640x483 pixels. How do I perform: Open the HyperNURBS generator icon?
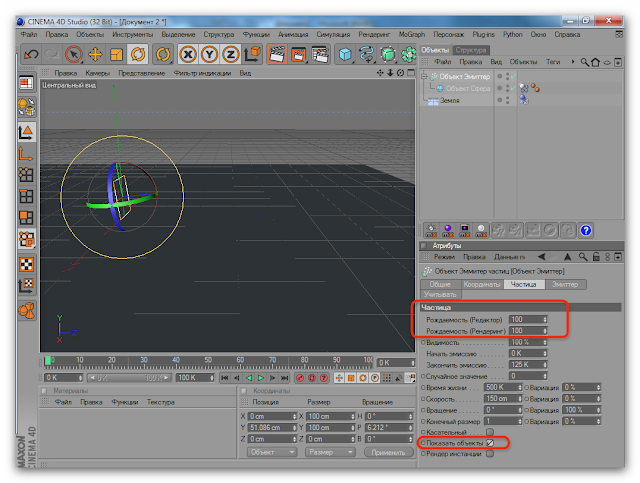(388, 54)
